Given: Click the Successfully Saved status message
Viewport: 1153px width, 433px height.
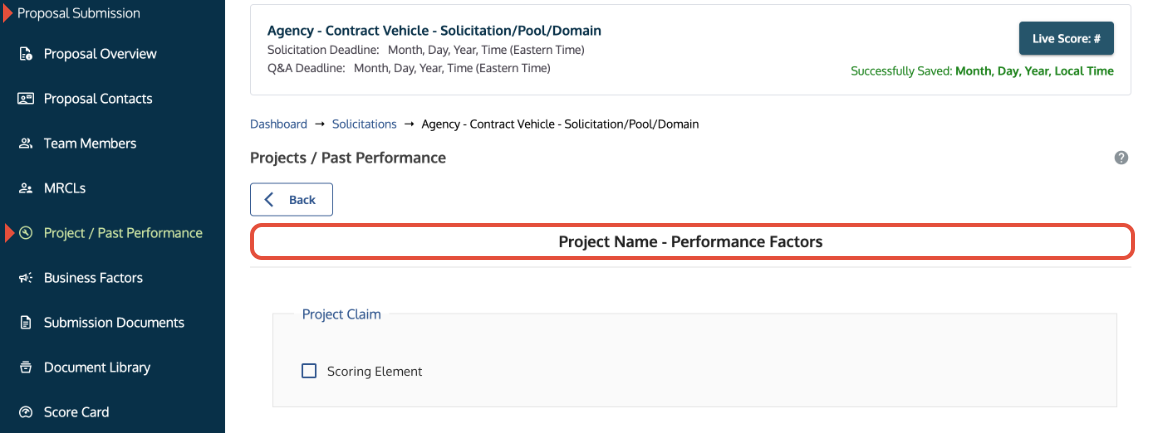Looking at the screenshot, I should [982, 71].
